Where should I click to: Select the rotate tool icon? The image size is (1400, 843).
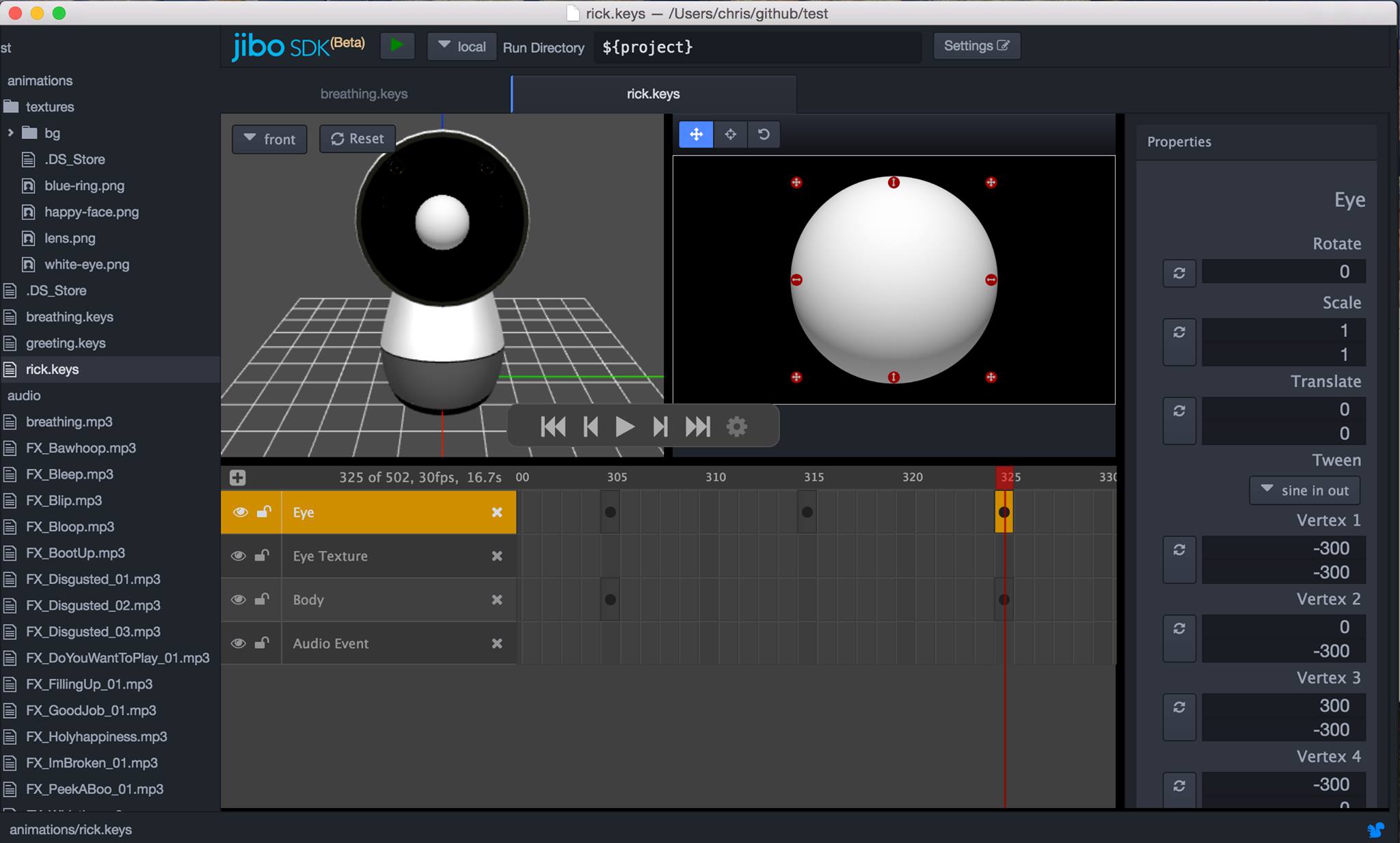click(x=764, y=135)
